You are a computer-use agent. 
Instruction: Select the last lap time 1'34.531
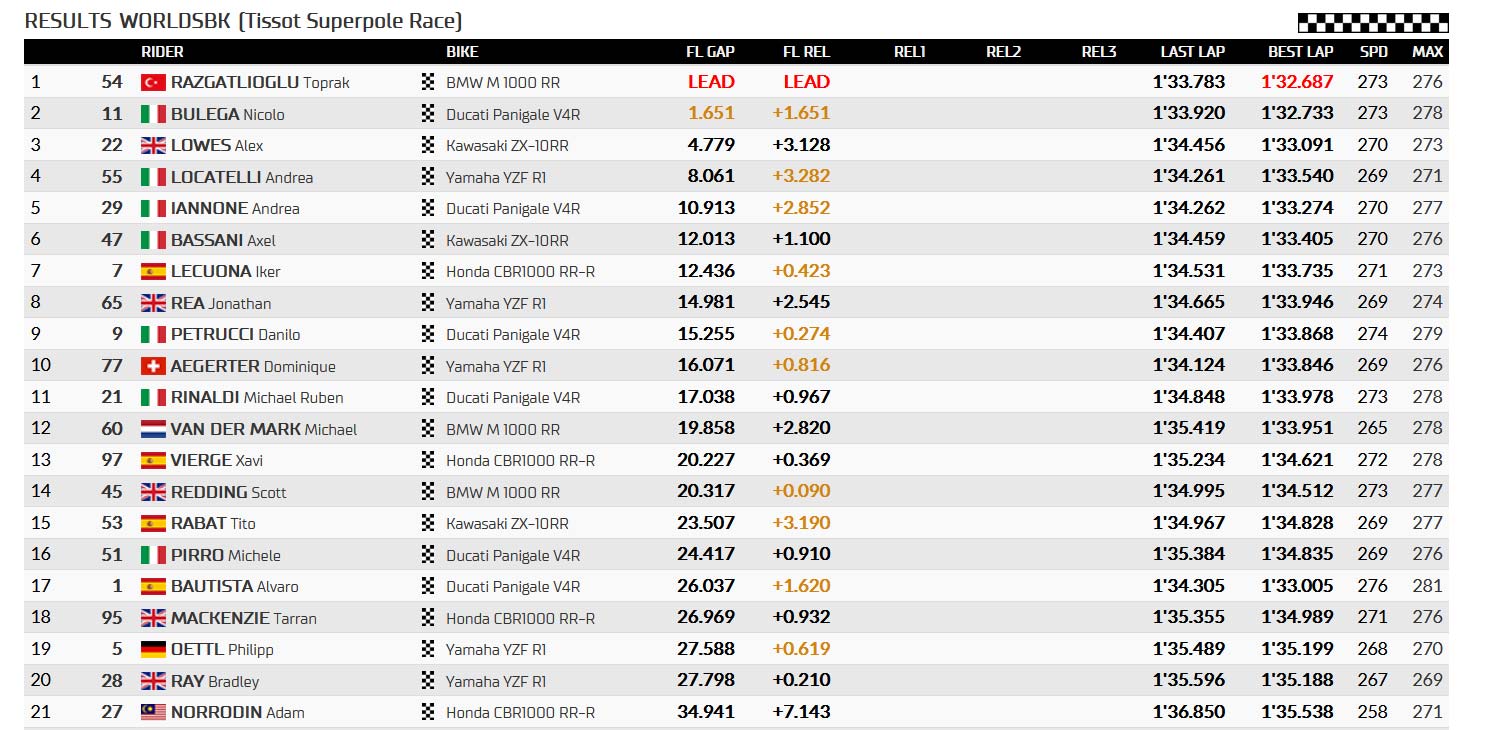click(x=1189, y=271)
